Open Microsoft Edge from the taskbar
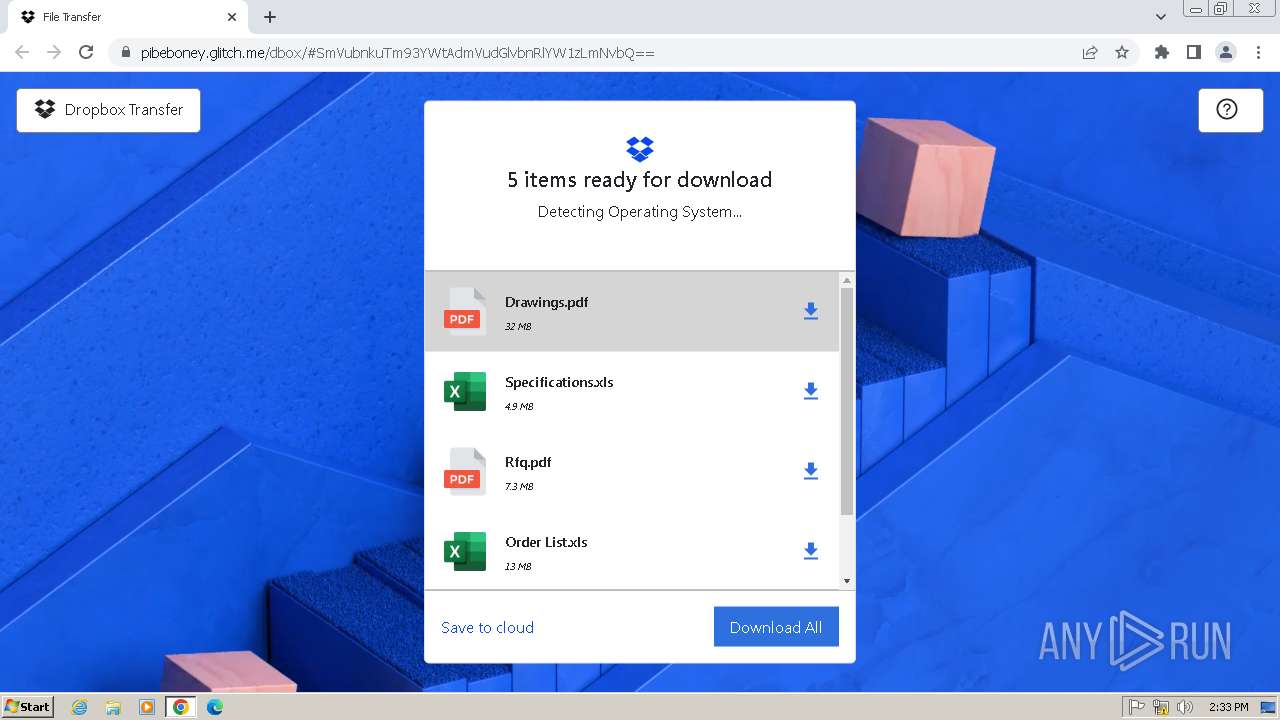The width and height of the screenshot is (1280, 720). (214, 707)
